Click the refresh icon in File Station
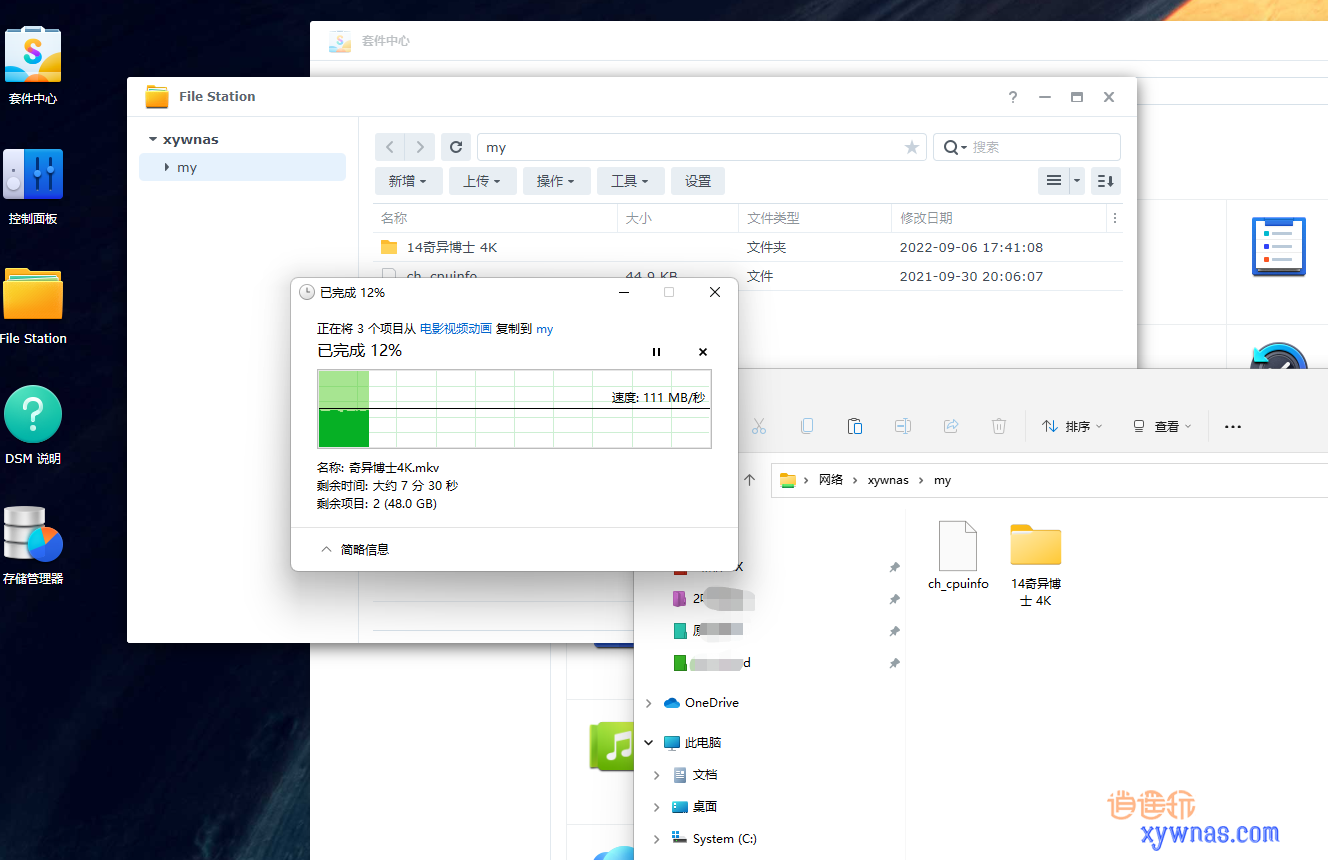Screen dimensions: 1328x860 [456, 147]
